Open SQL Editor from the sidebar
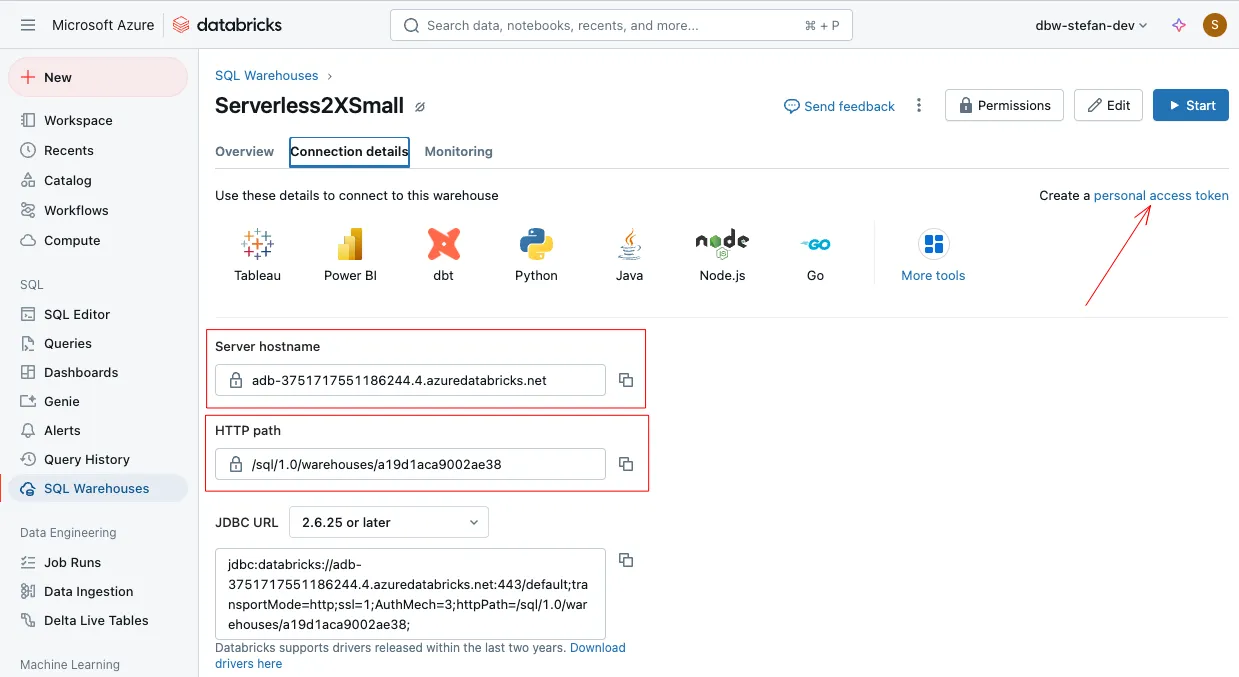Image resolution: width=1239 pixels, height=677 pixels. pyautogui.click(x=77, y=314)
